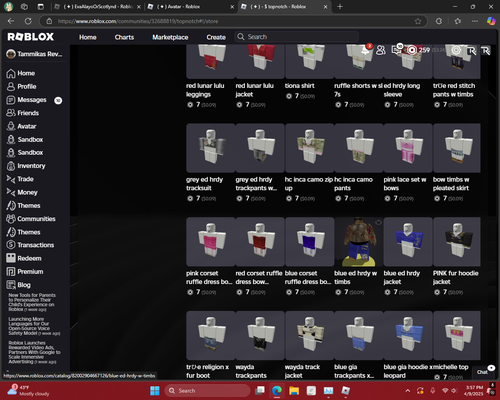Open Edge profile avatar menu
500x400 pixels.
(x=8, y=6)
